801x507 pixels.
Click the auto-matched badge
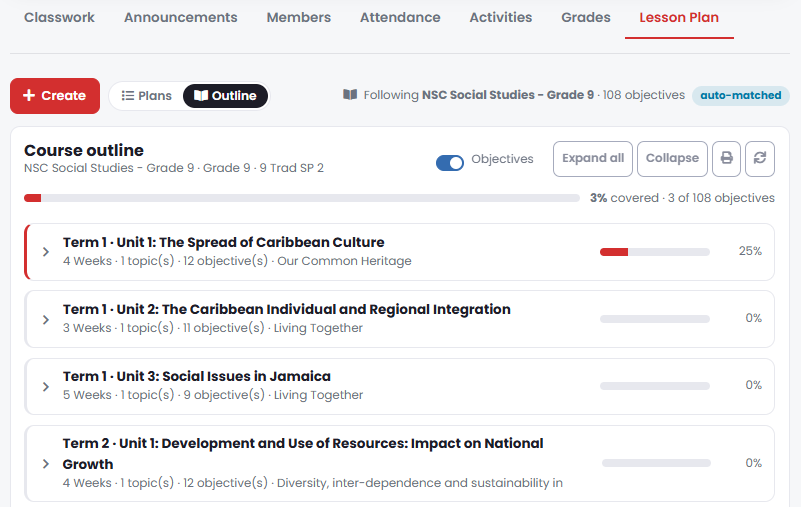(x=741, y=96)
